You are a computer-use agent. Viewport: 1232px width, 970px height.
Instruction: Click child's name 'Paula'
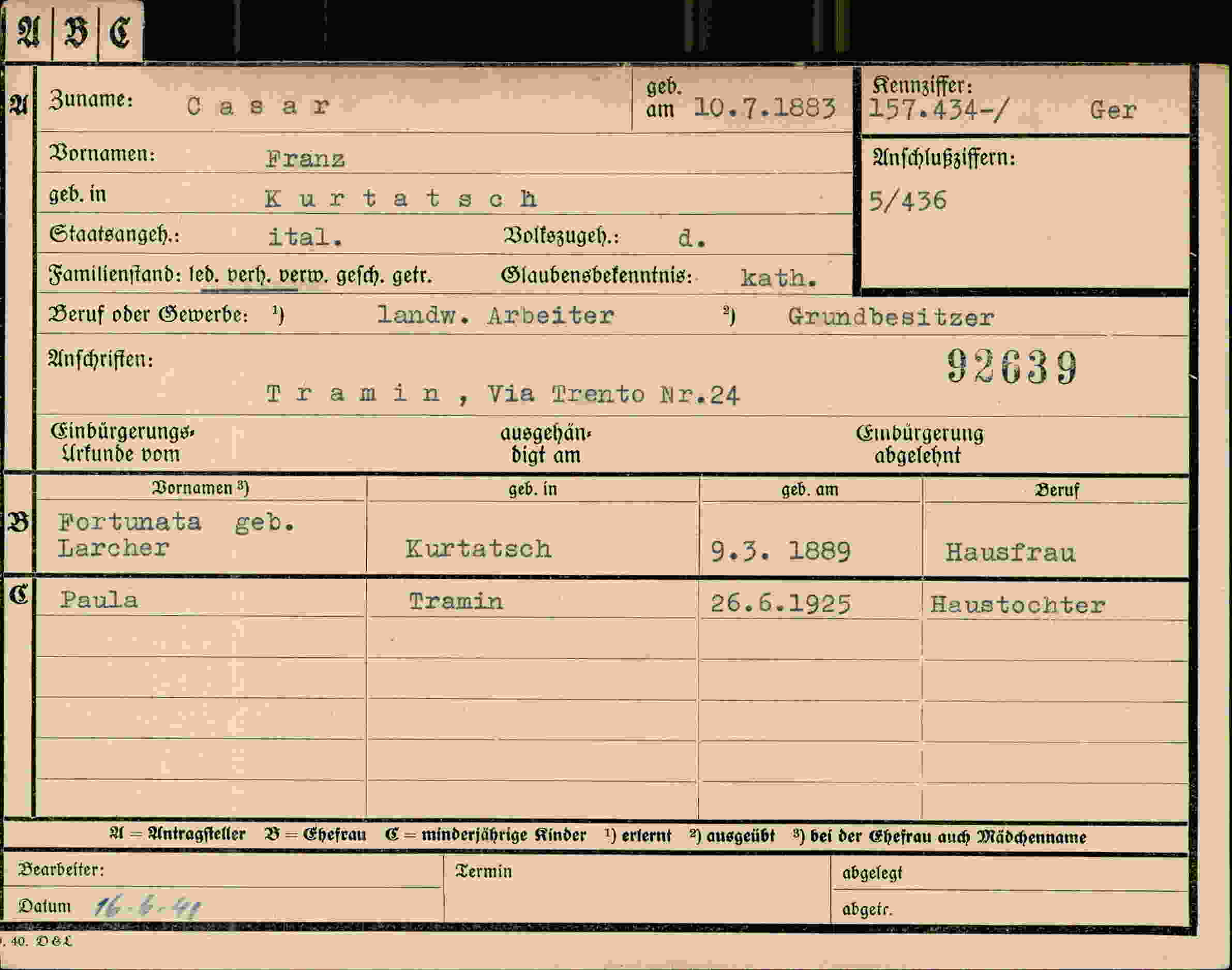click(99, 600)
